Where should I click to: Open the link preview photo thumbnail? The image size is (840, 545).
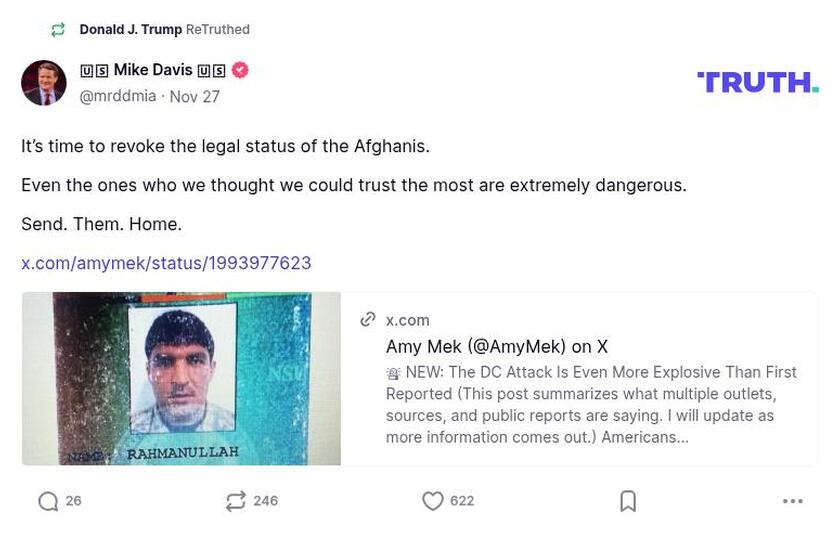(181, 378)
